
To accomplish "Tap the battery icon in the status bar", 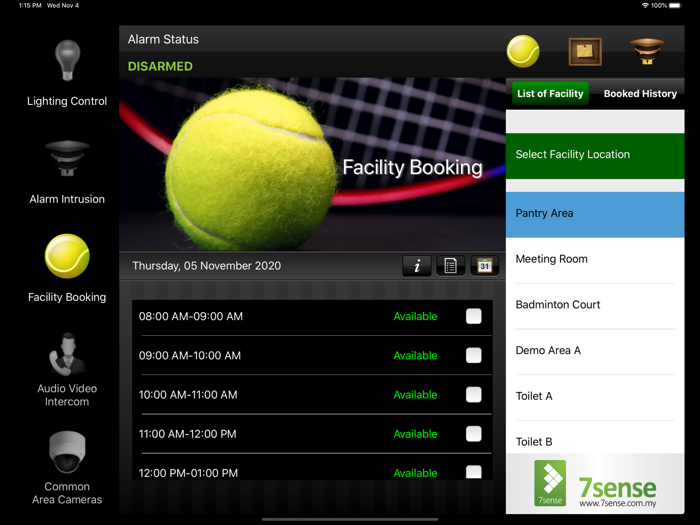I will pos(675,5).
